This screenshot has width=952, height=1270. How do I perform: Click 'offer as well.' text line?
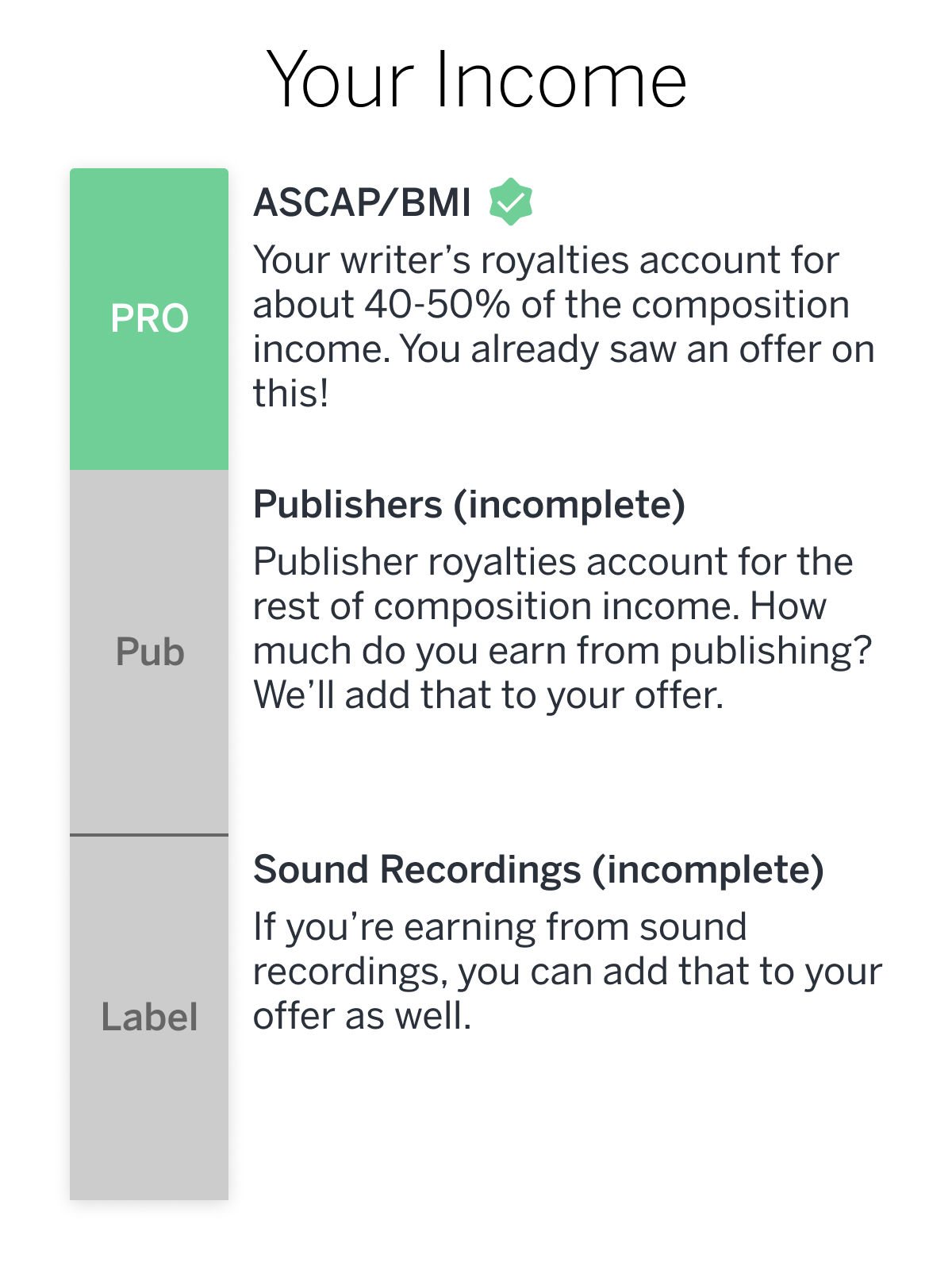(x=362, y=1016)
